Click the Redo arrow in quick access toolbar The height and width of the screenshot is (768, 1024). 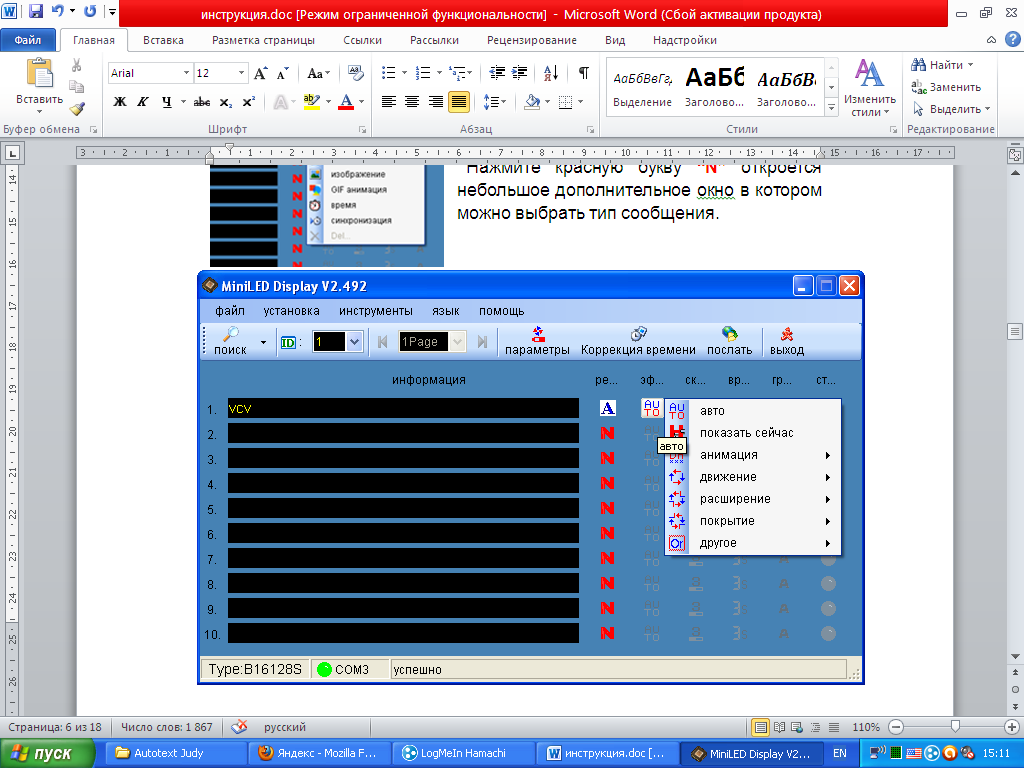(90, 11)
